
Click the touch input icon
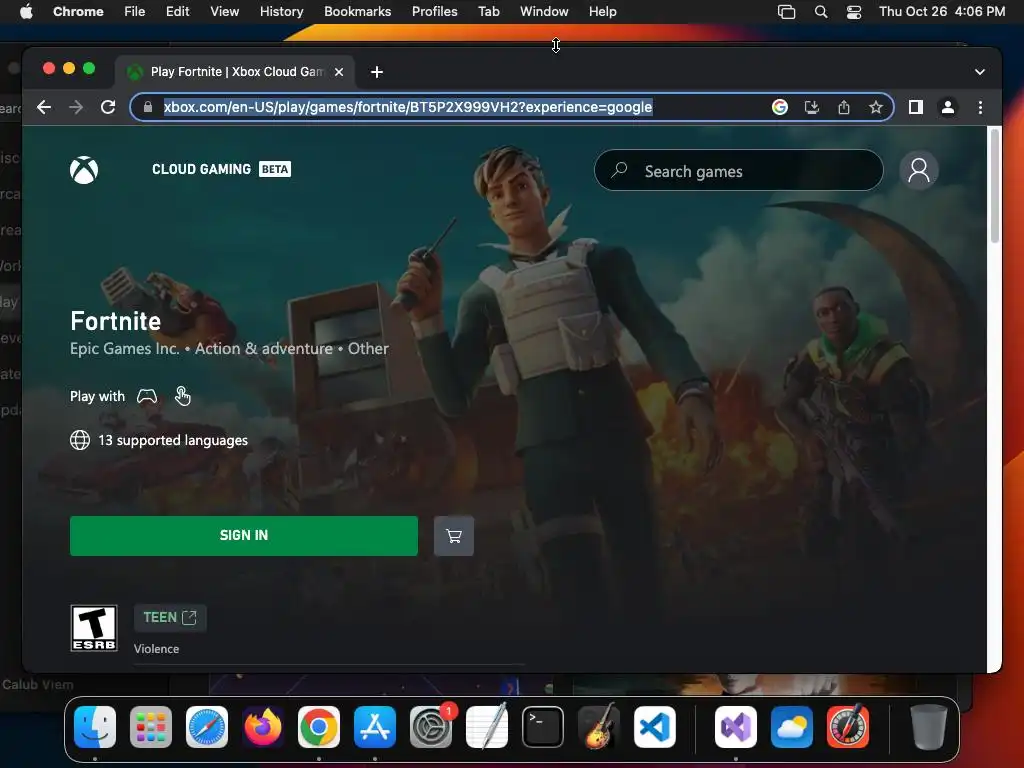tap(183, 396)
